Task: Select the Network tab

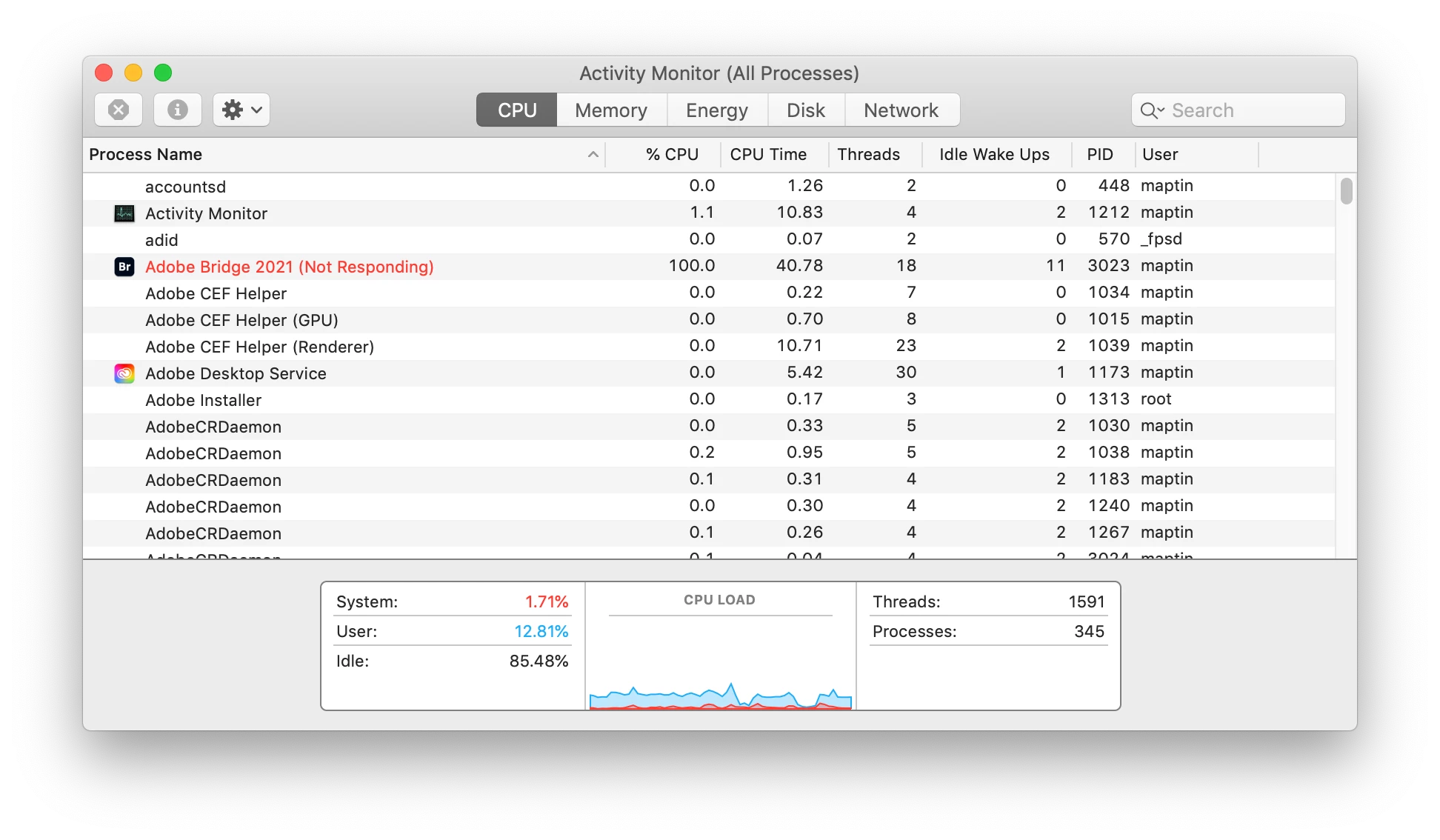Action: (x=901, y=110)
